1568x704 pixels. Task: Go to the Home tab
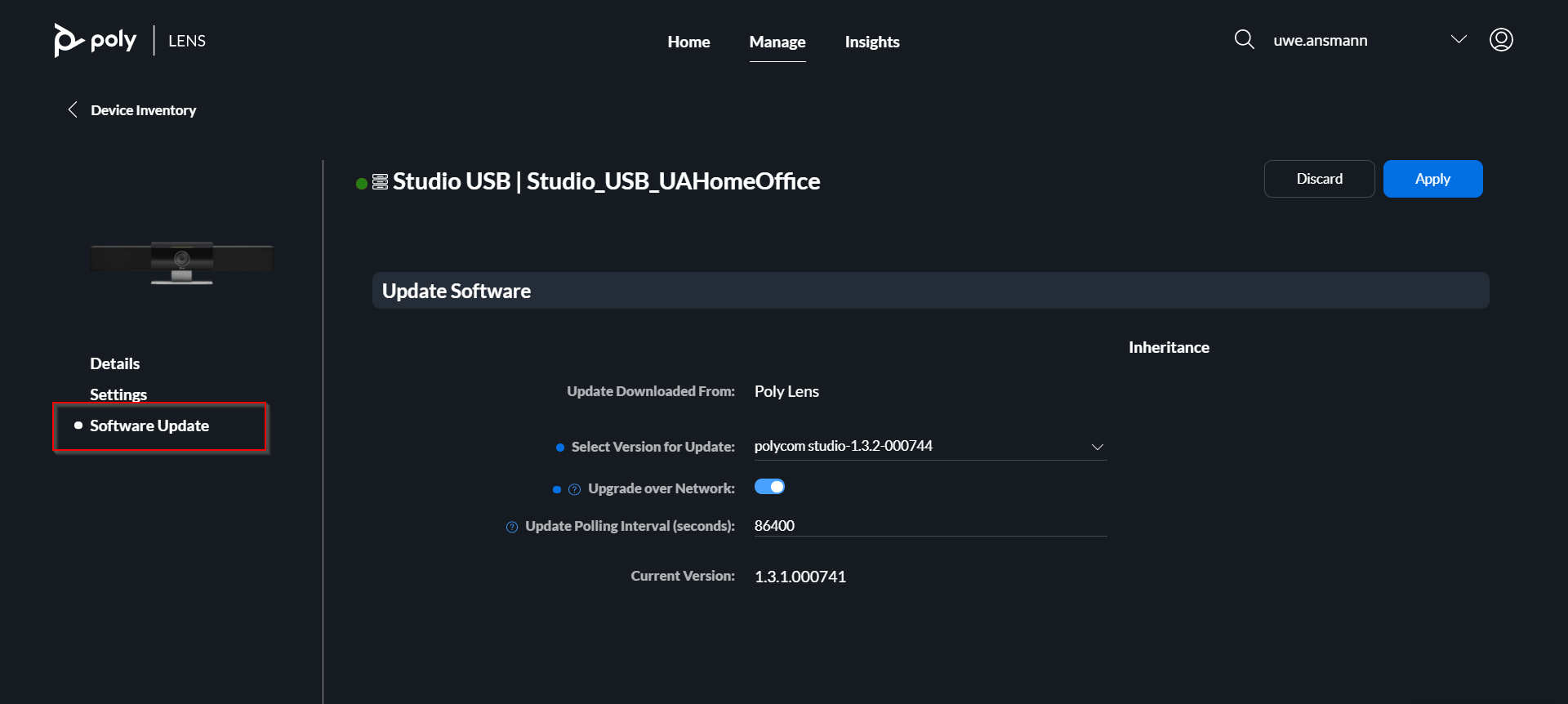coord(688,42)
